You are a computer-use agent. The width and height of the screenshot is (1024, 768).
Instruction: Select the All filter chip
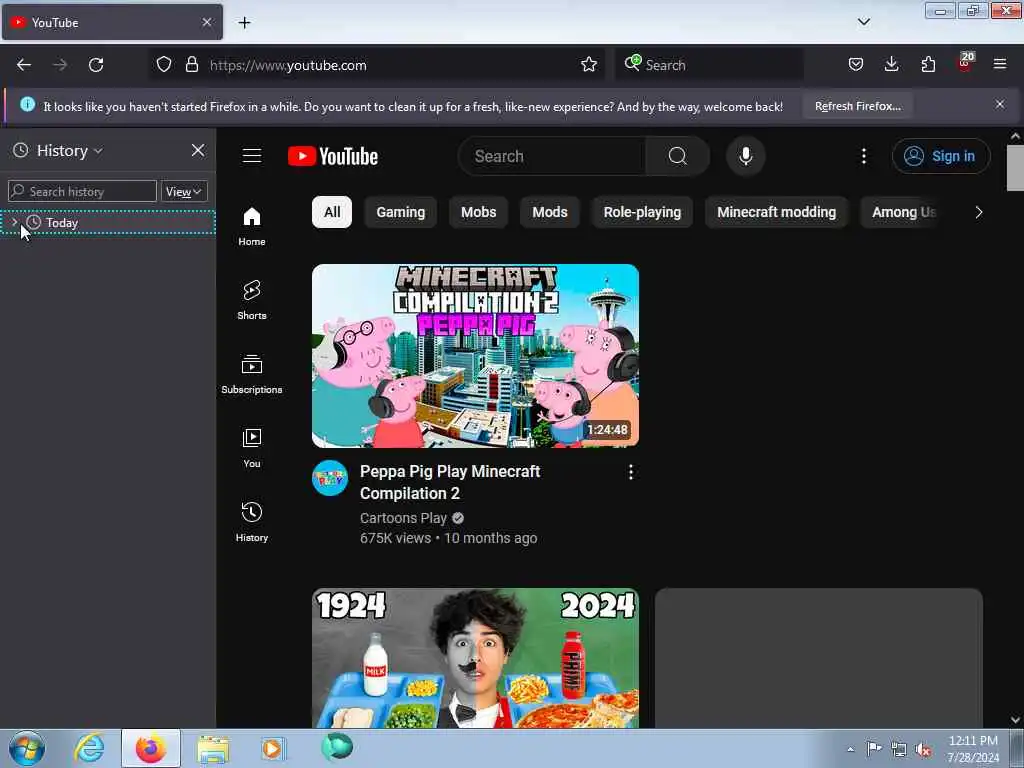(x=332, y=212)
